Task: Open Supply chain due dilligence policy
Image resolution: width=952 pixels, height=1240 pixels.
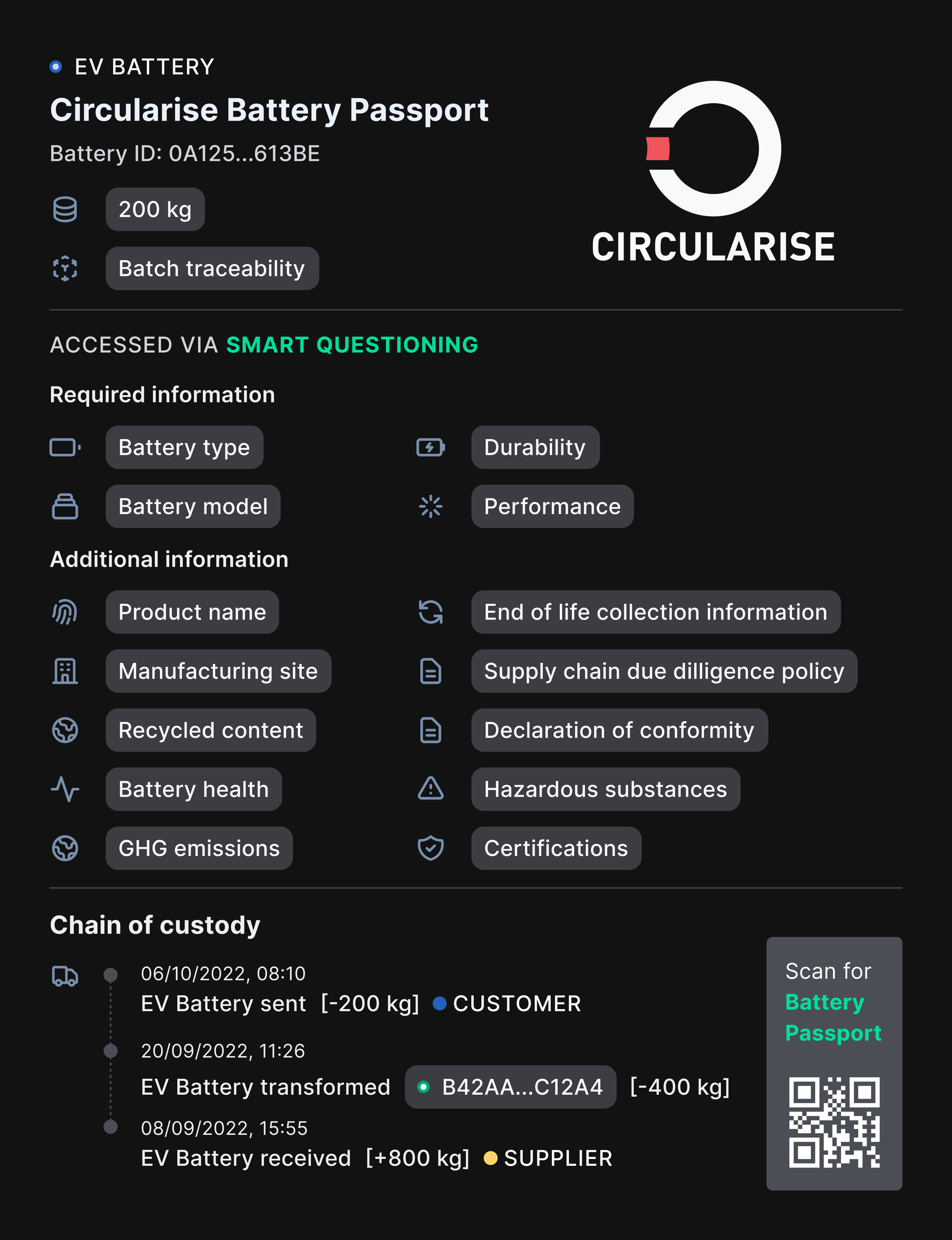Action: click(x=664, y=671)
